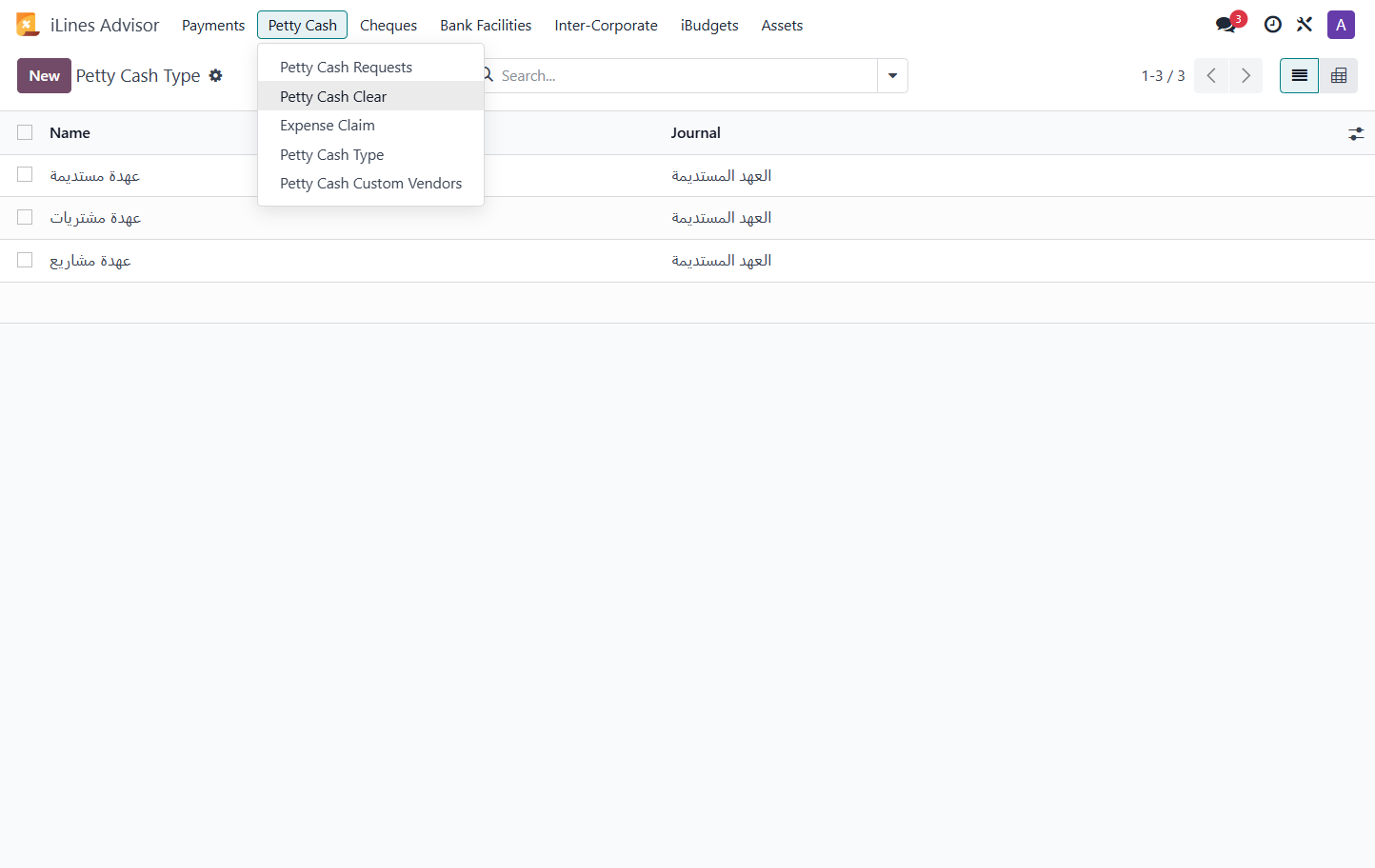Check the row for عهدة مشاريع
The height and width of the screenshot is (868, 1375).
(25, 260)
